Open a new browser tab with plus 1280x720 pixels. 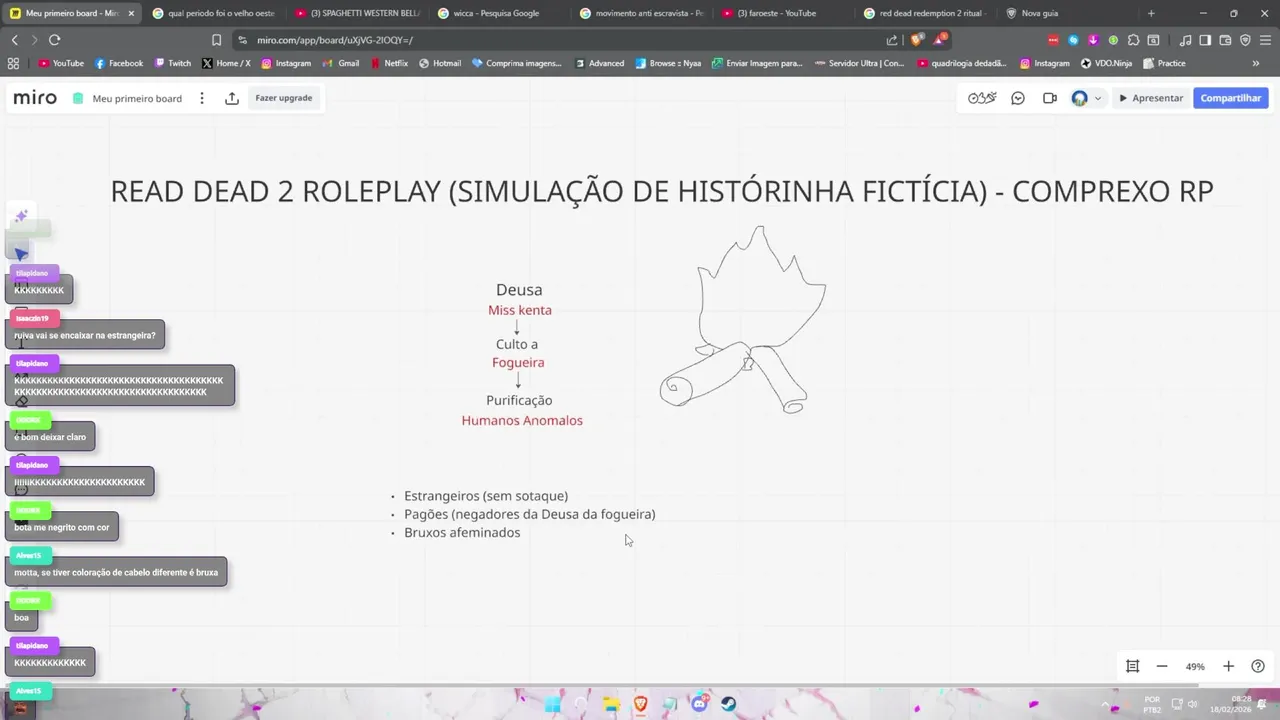click(x=1151, y=13)
